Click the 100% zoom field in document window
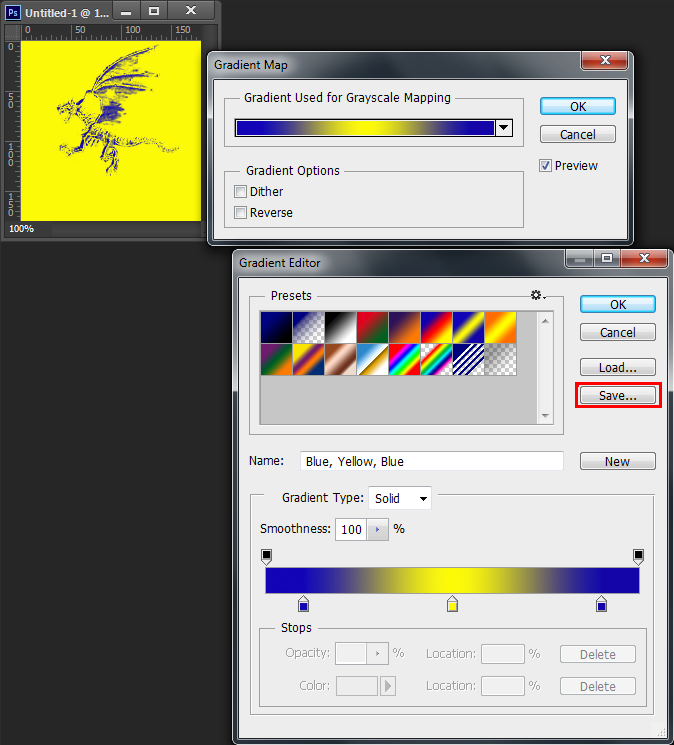 pyautogui.click(x=22, y=229)
